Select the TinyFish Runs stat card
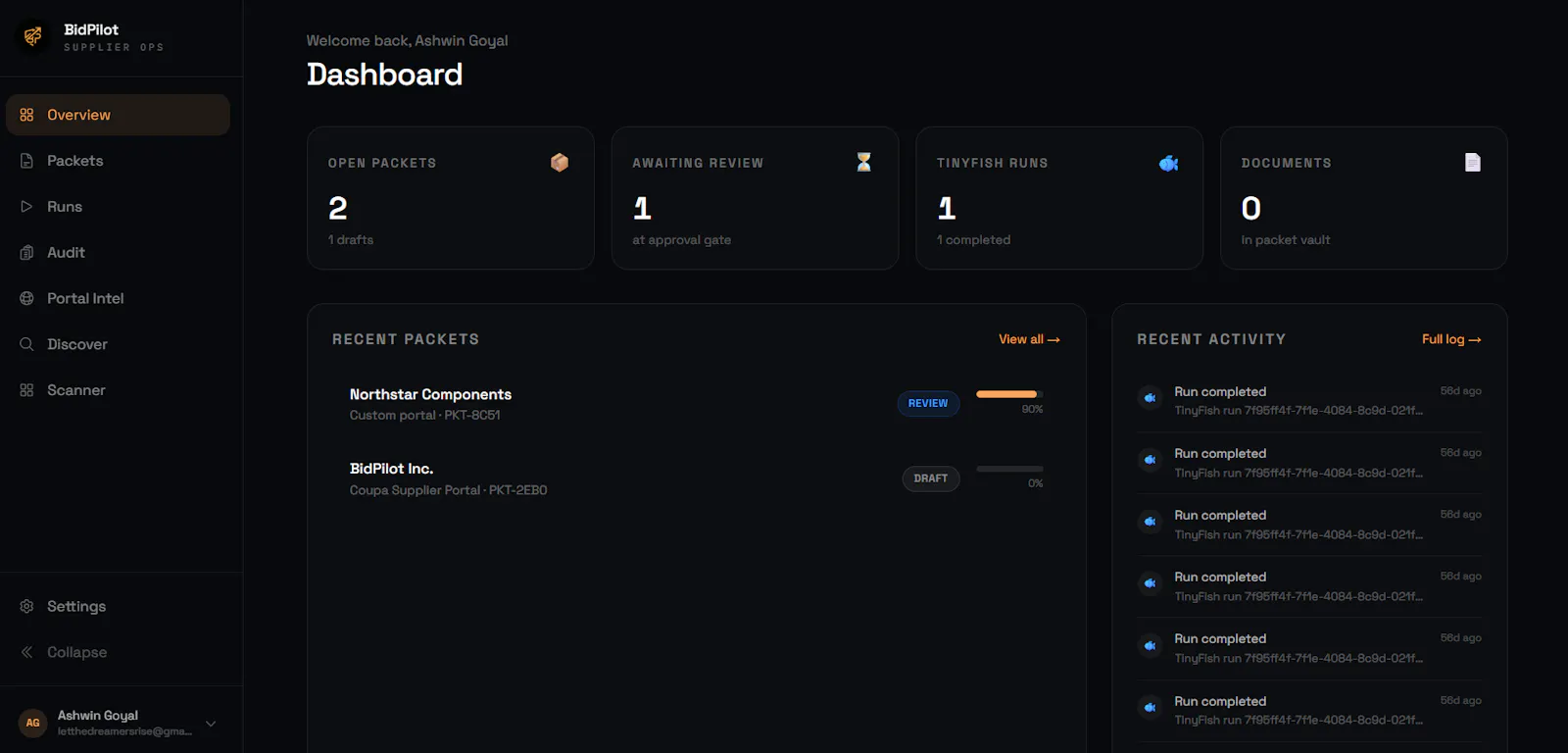Image resolution: width=1568 pixels, height=753 pixels. [1059, 198]
